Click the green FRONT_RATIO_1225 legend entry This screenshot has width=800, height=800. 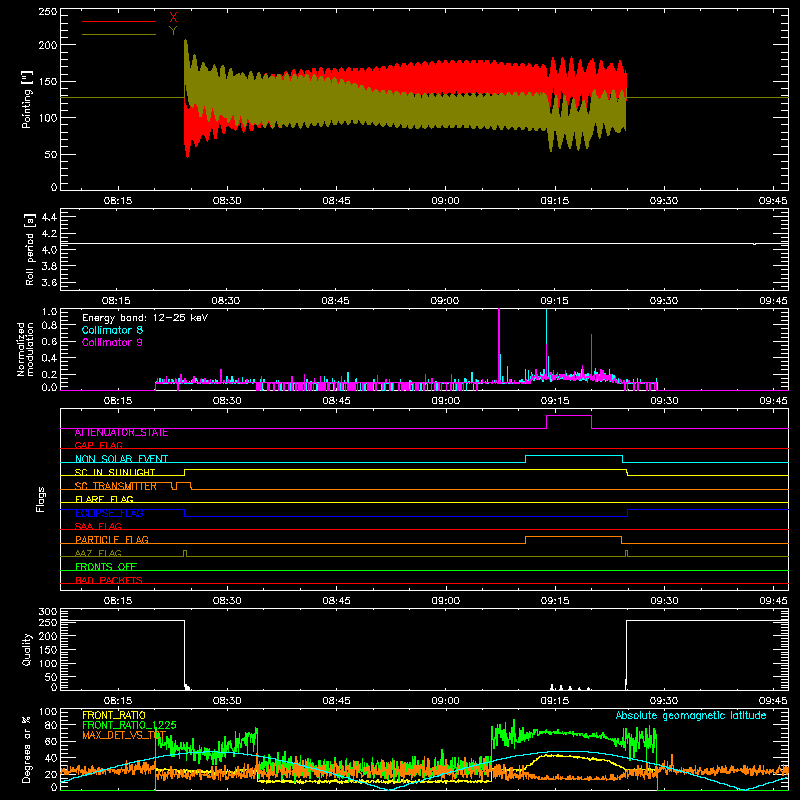coord(129,725)
